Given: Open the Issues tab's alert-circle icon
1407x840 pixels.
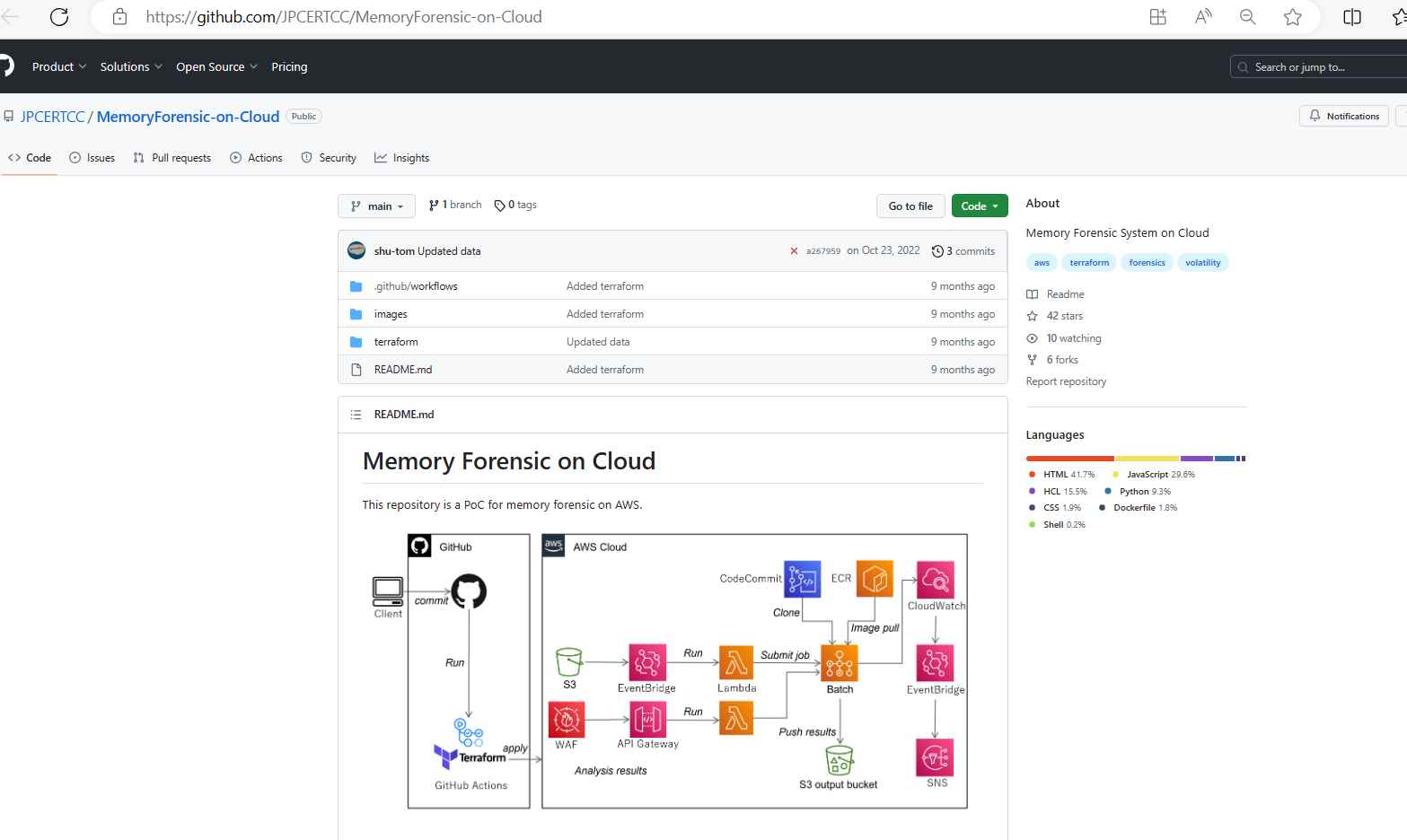Looking at the screenshot, I should point(74,157).
